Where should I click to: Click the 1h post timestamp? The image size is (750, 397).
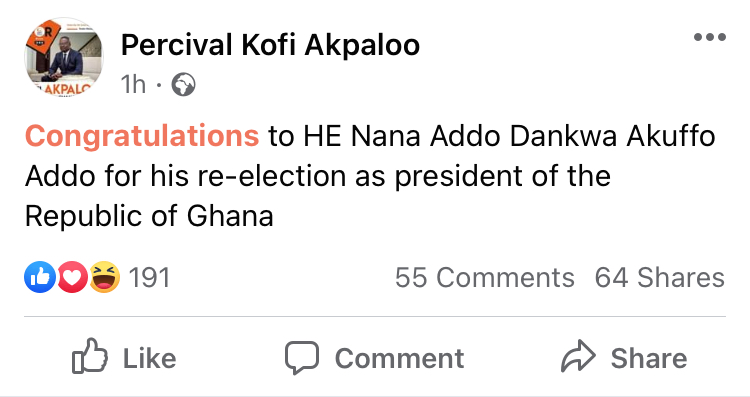point(133,85)
